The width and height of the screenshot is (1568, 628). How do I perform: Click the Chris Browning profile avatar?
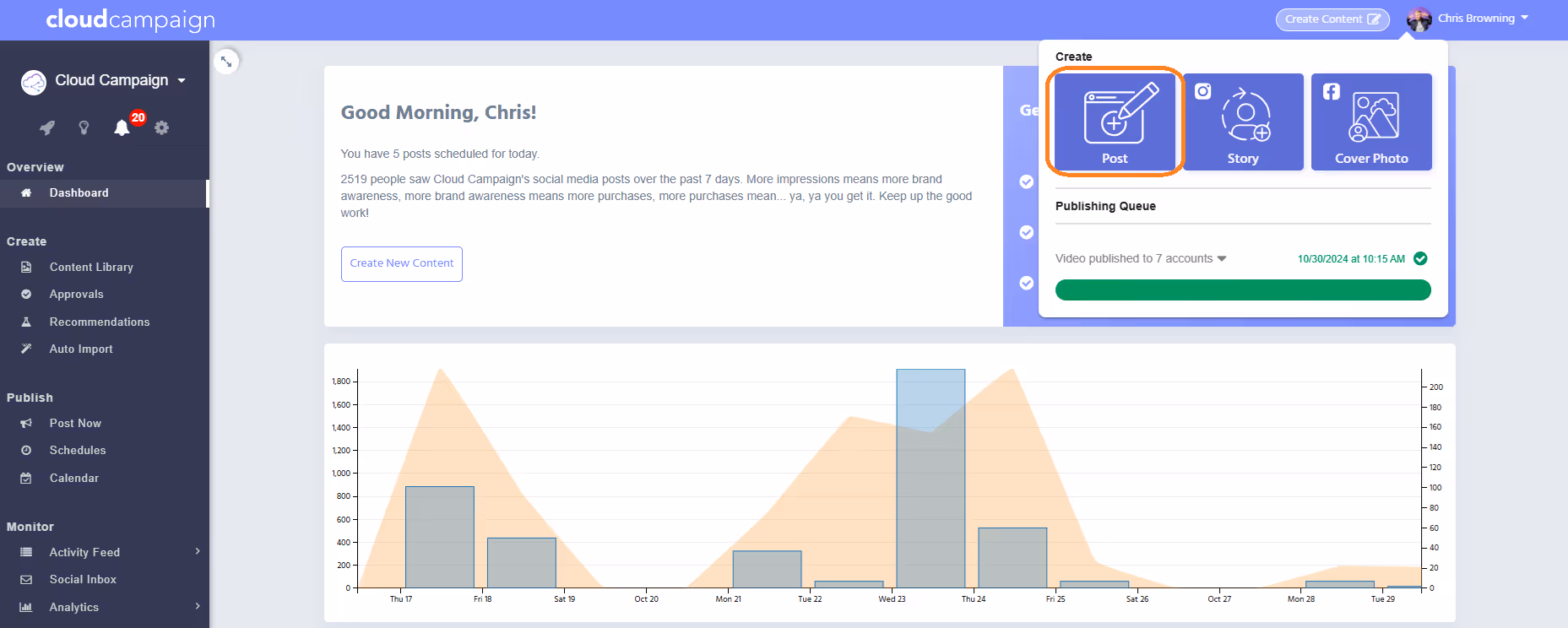pos(1419,19)
